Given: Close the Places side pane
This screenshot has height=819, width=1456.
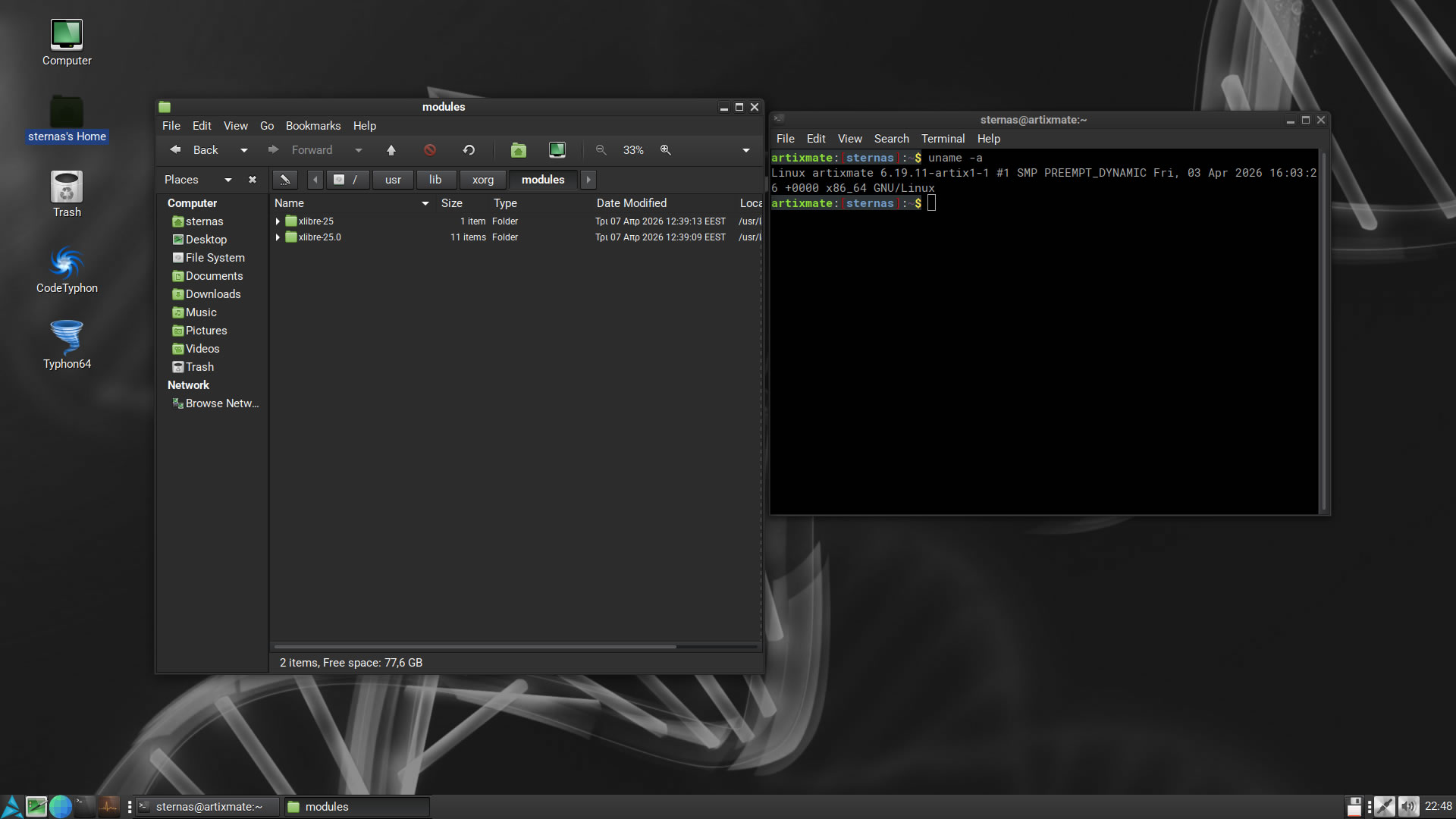Looking at the screenshot, I should [x=253, y=180].
